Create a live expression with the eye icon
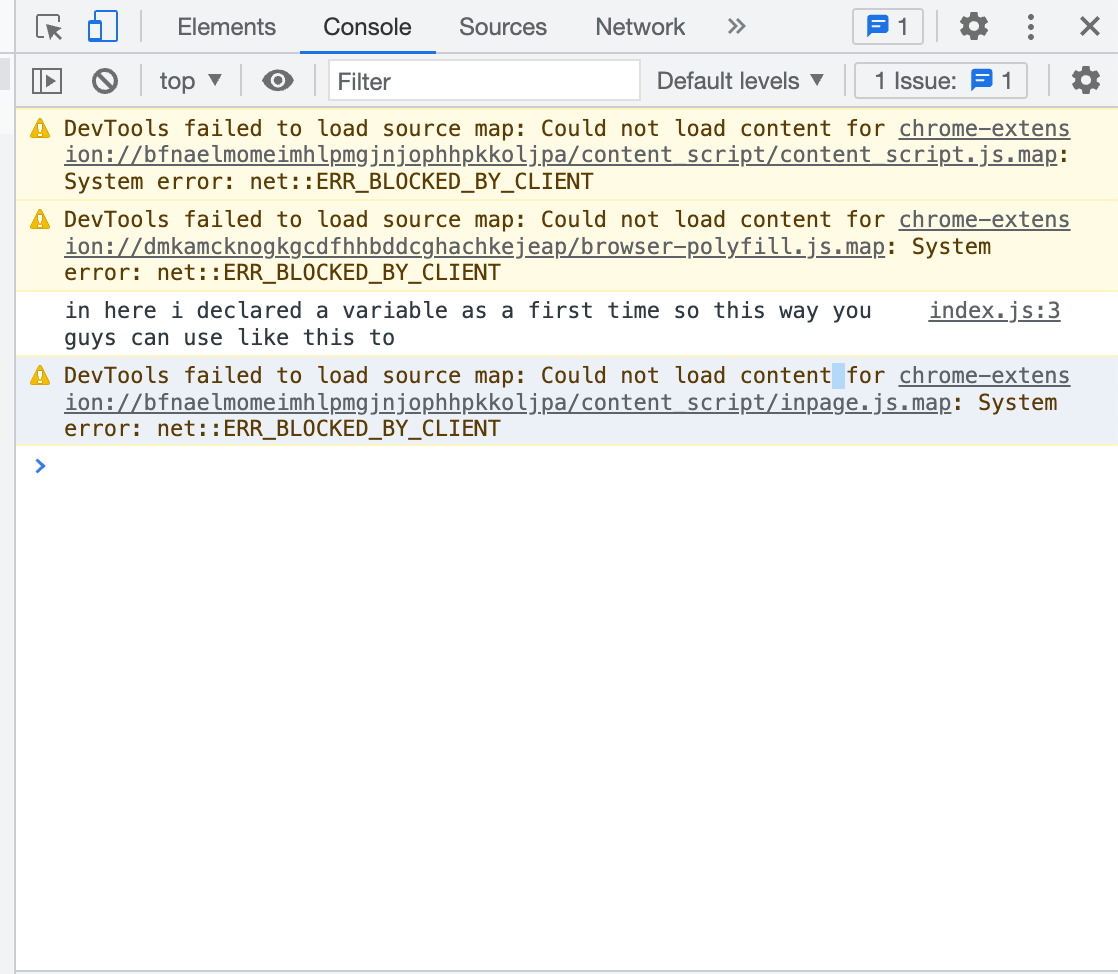Image resolution: width=1118 pixels, height=974 pixels. point(277,81)
